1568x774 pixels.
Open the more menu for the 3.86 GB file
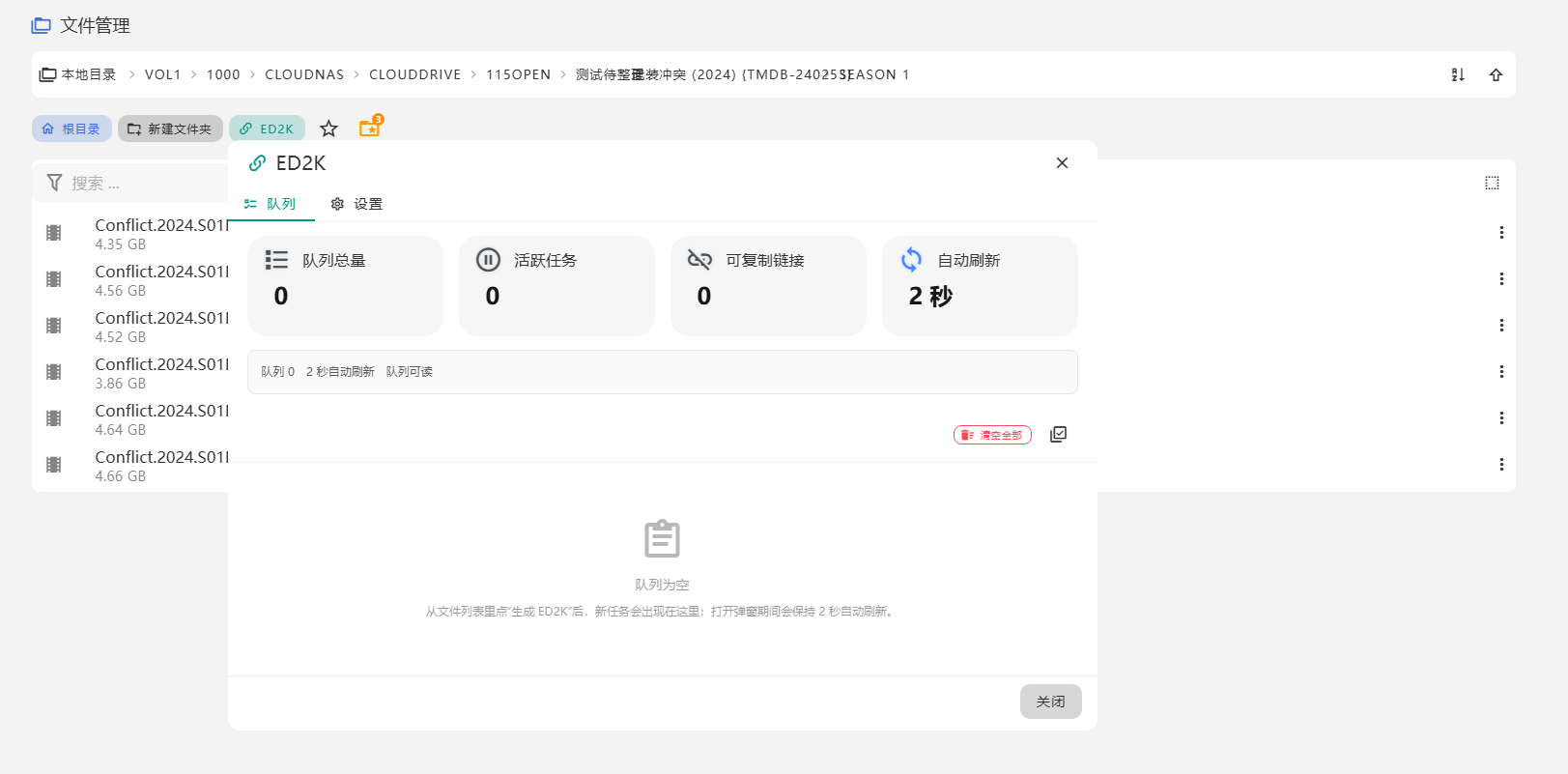[x=1501, y=372]
